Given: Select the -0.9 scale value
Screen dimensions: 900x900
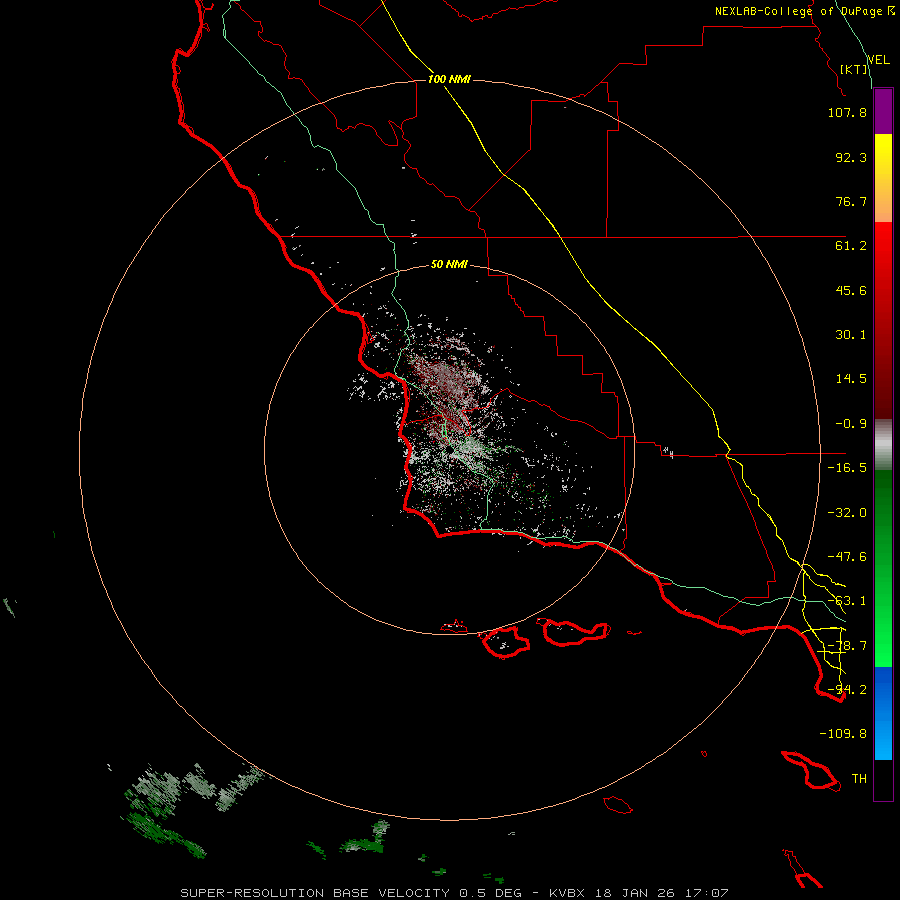Looking at the screenshot, I should click(x=851, y=424).
